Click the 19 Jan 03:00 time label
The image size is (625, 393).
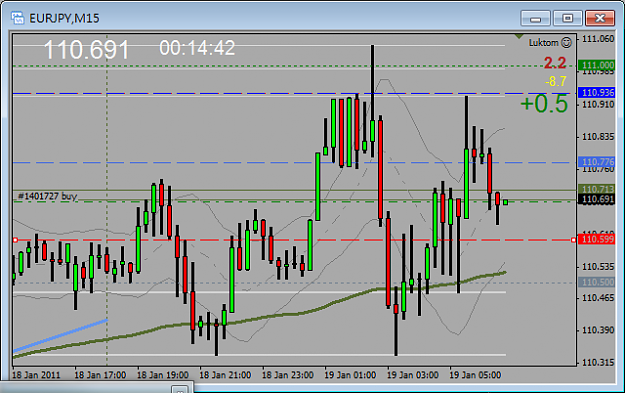[x=413, y=375]
